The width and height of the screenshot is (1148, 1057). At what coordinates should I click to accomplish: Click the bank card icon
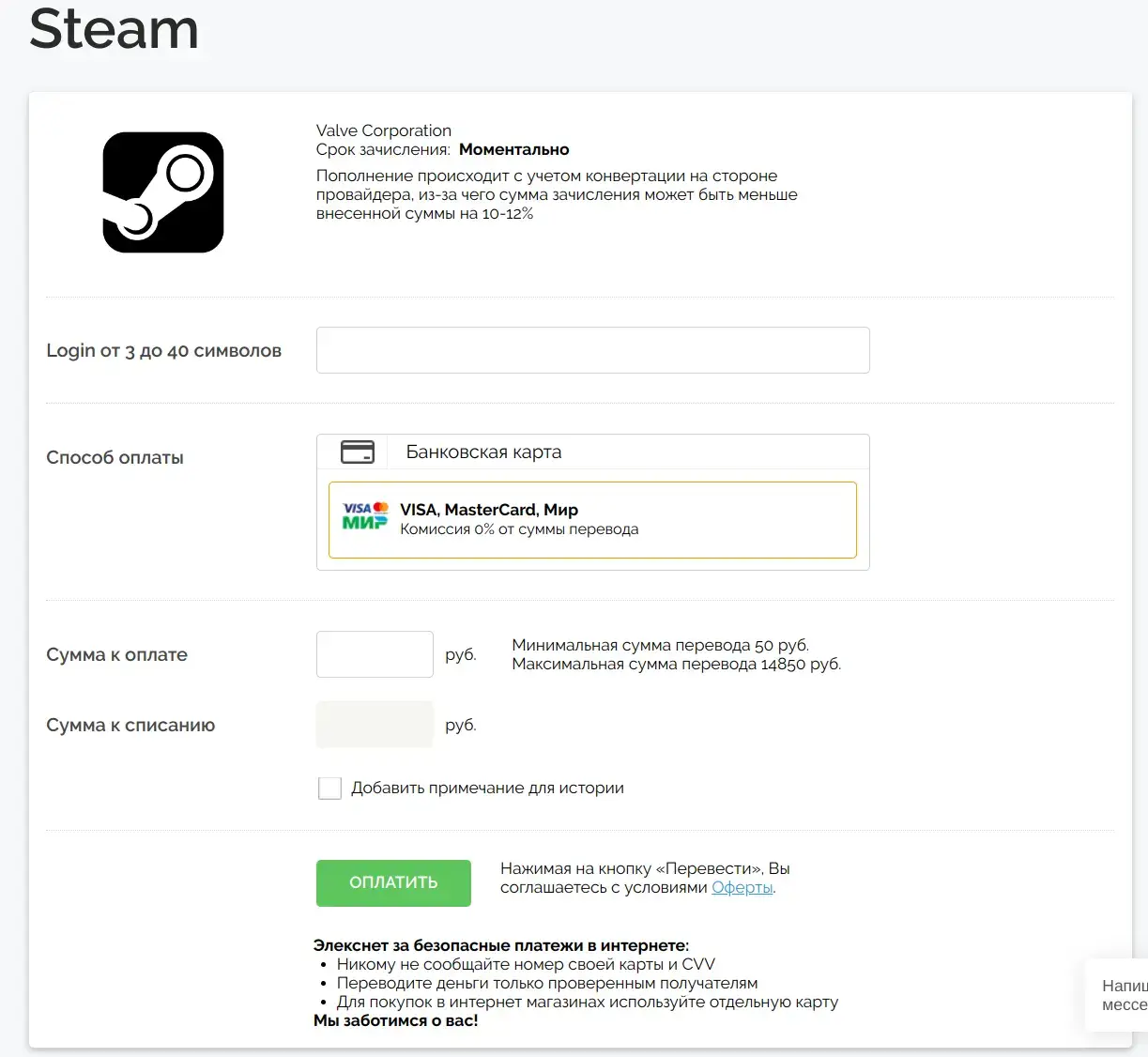click(x=357, y=452)
